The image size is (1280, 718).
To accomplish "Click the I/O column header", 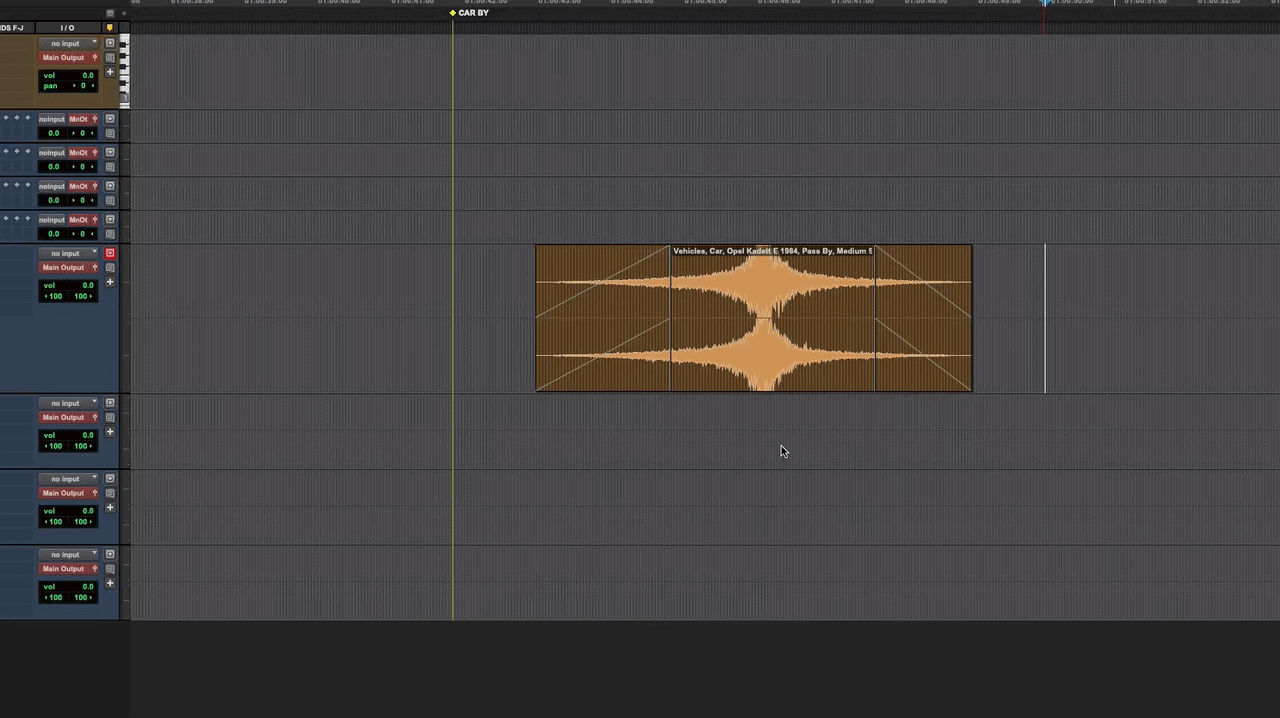I will point(67,28).
